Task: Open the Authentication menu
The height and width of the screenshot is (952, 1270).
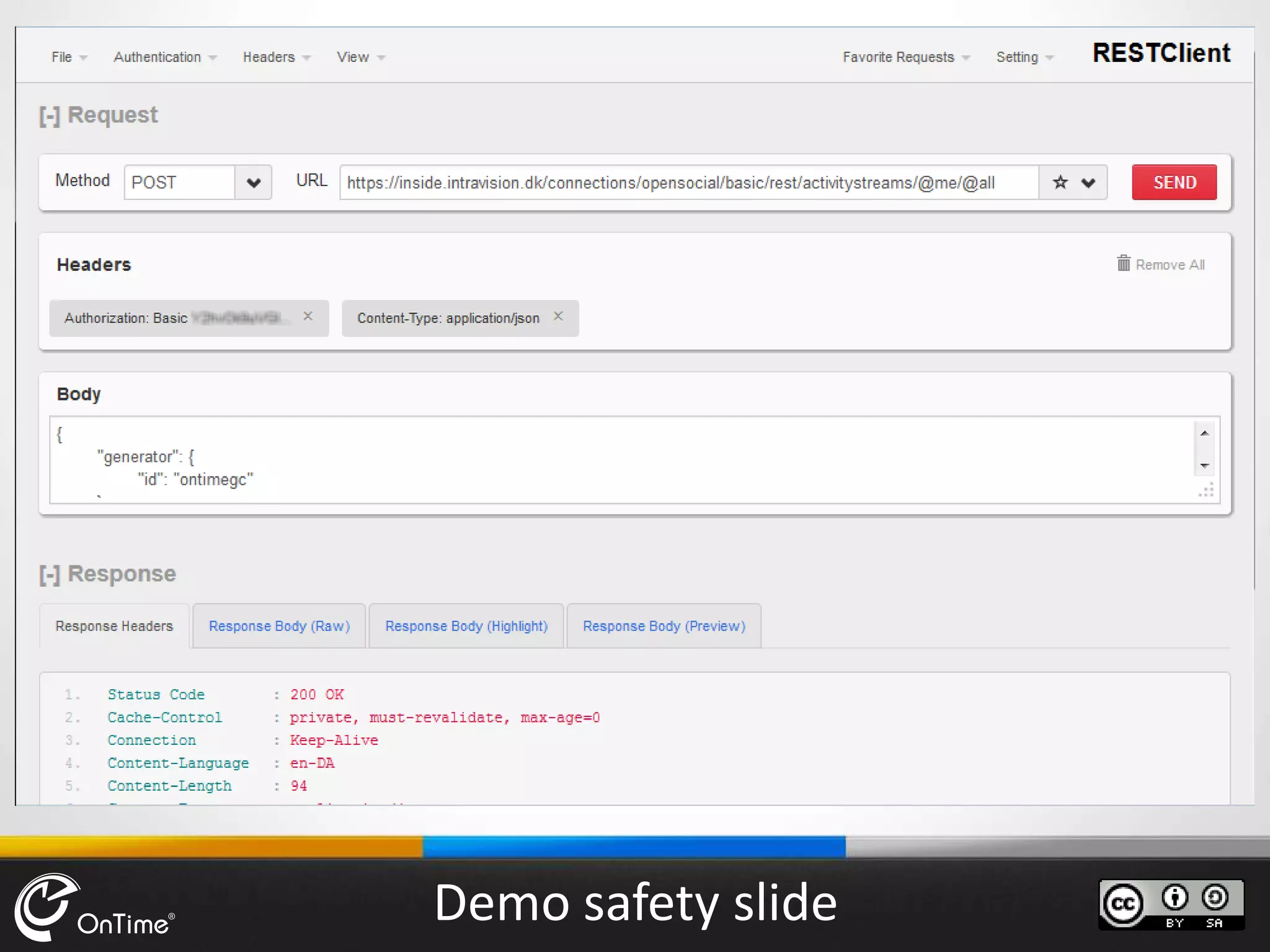Action: (x=165, y=57)
